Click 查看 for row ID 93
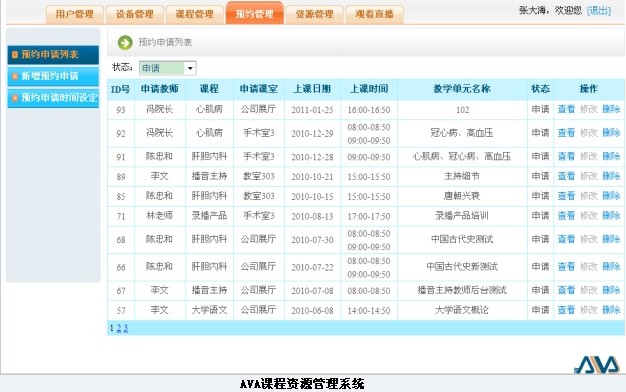Screen dimensions: 626x392 point(566,109)
